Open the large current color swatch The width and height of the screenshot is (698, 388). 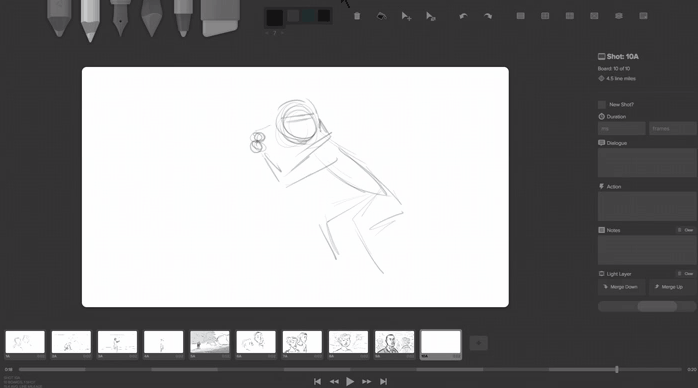tap(275, 18)
